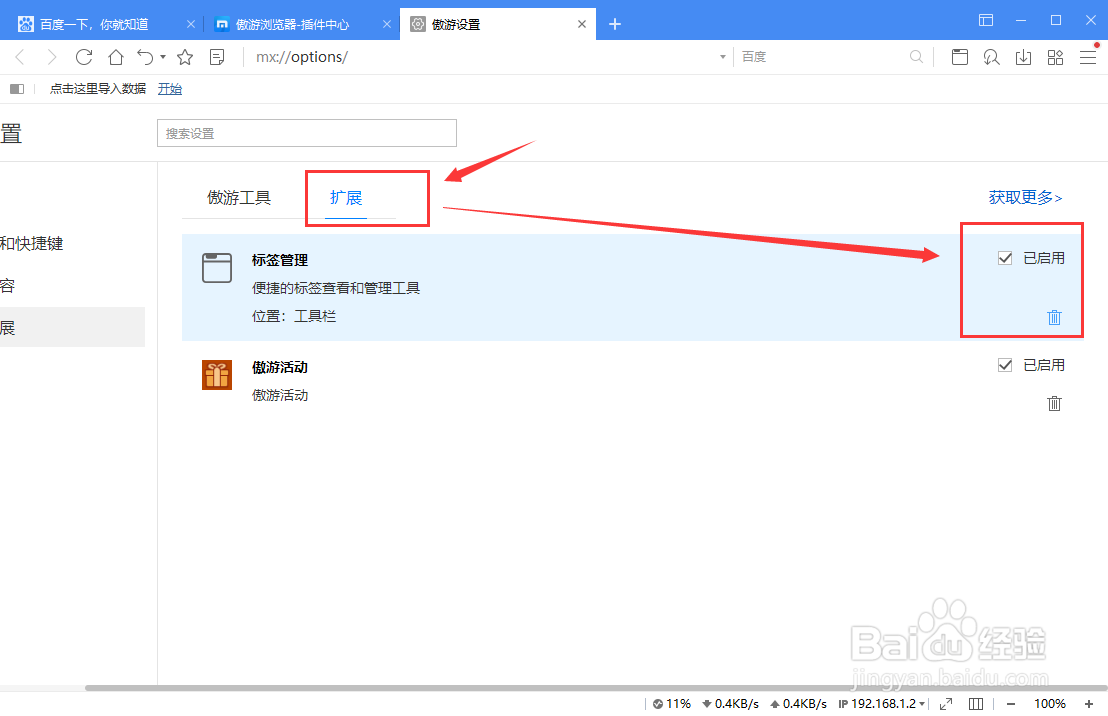Zoom out with the minus button
1108x716 pixels.
pyautogui.click(x=1011, y=704)
